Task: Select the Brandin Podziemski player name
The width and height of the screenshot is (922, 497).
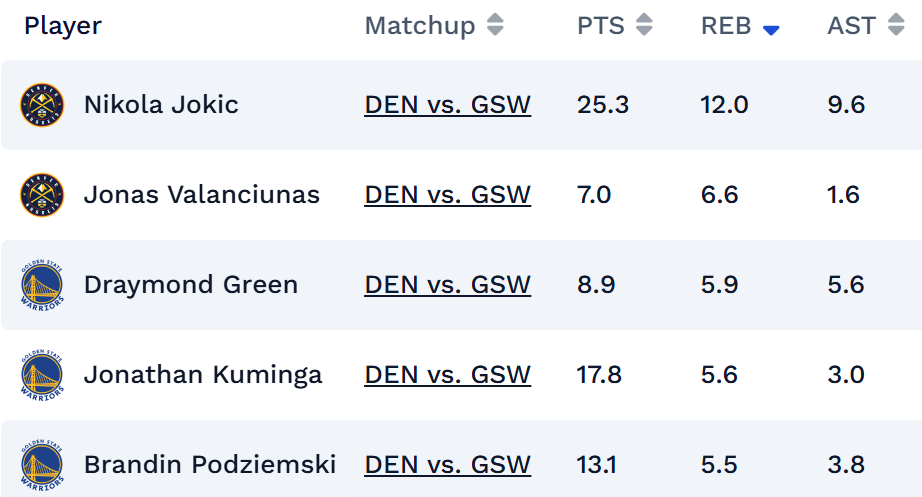Action: point(209,465)
